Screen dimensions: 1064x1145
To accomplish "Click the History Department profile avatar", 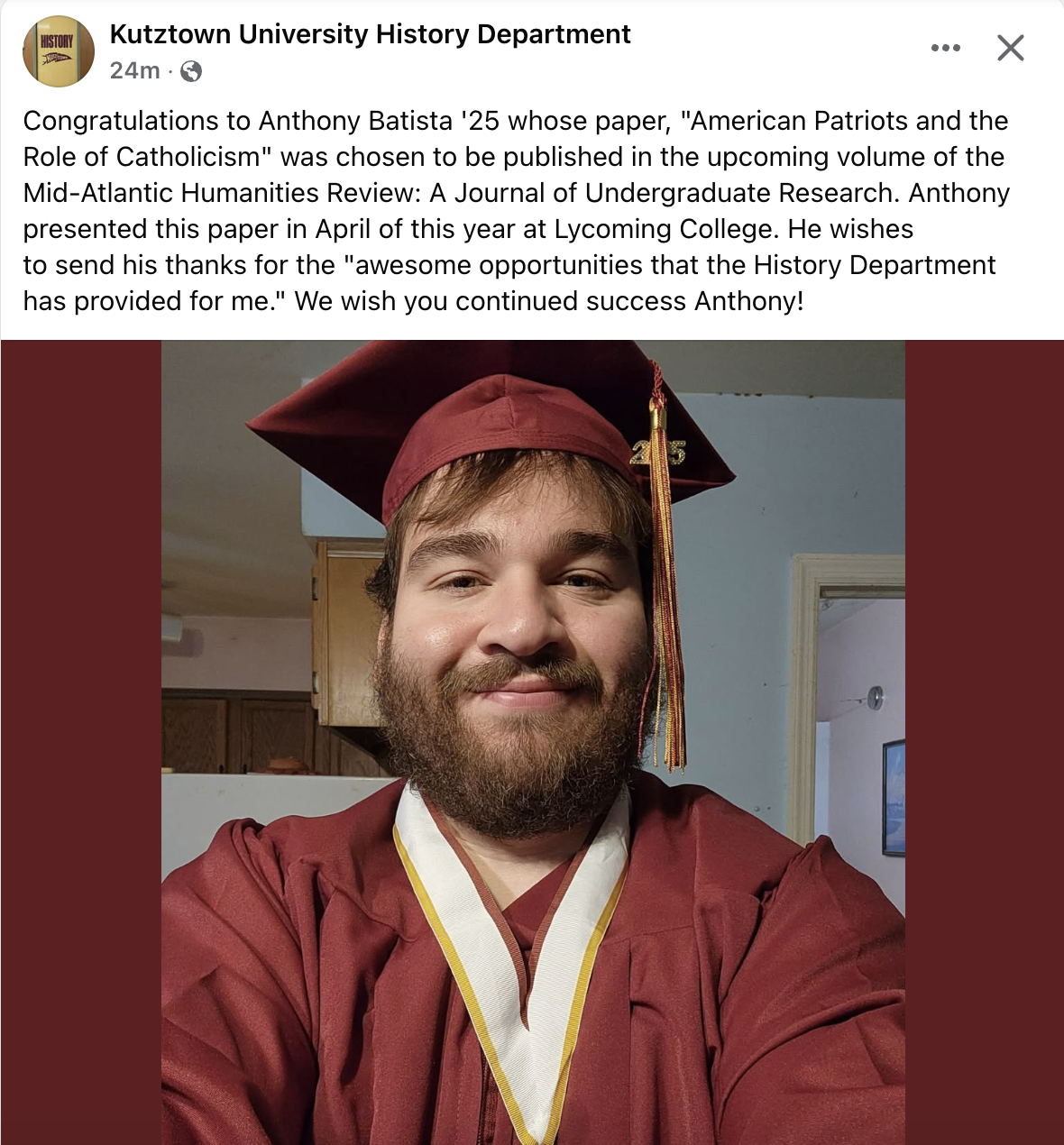I will (x=59, y=51).
